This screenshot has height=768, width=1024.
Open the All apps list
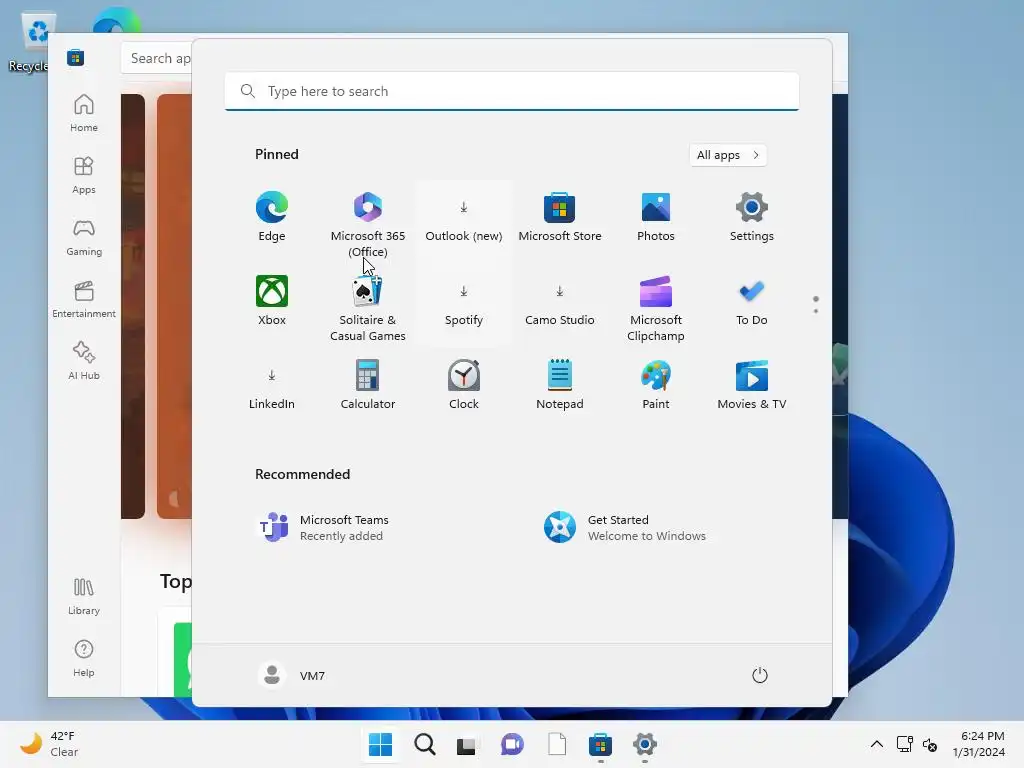pyautogui.click(x=728, y=155)
